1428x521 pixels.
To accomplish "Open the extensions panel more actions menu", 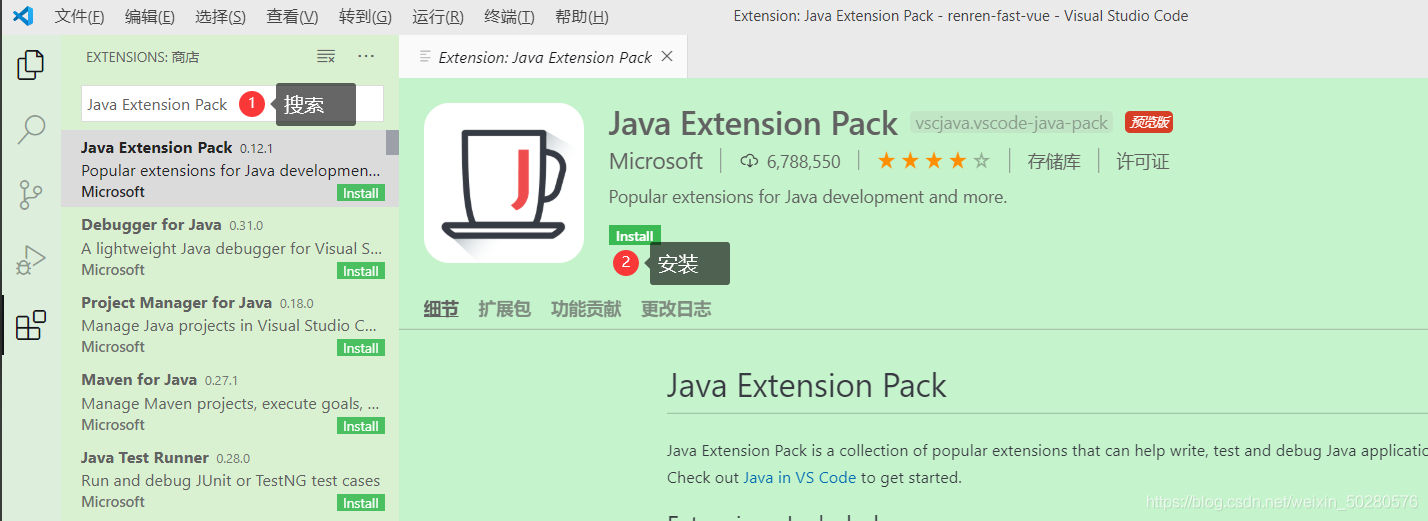I will click(x=366, y=56).
